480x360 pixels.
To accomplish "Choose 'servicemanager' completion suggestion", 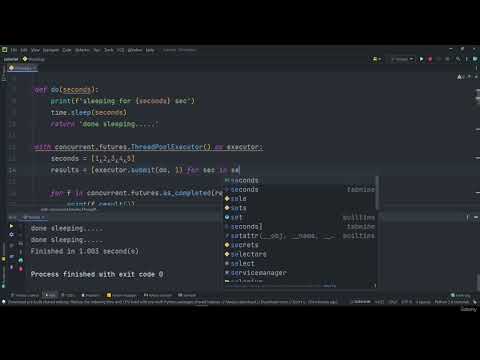I will point(300,273).
